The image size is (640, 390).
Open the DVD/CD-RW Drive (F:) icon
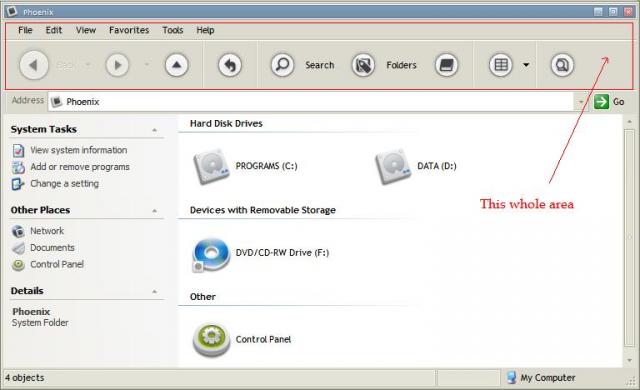pos(211,255)
